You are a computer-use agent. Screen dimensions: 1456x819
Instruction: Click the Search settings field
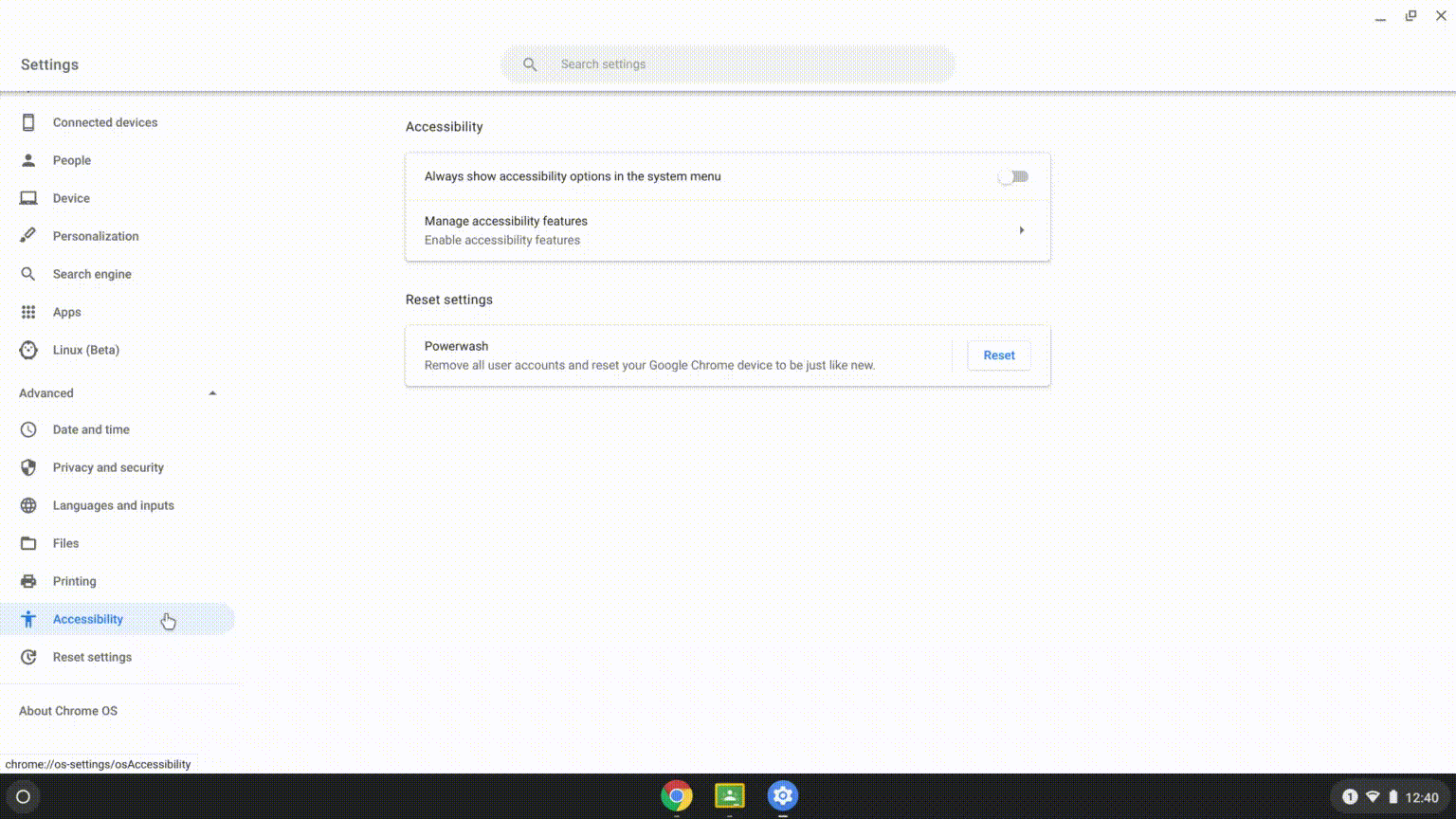(x=728, y=64)
